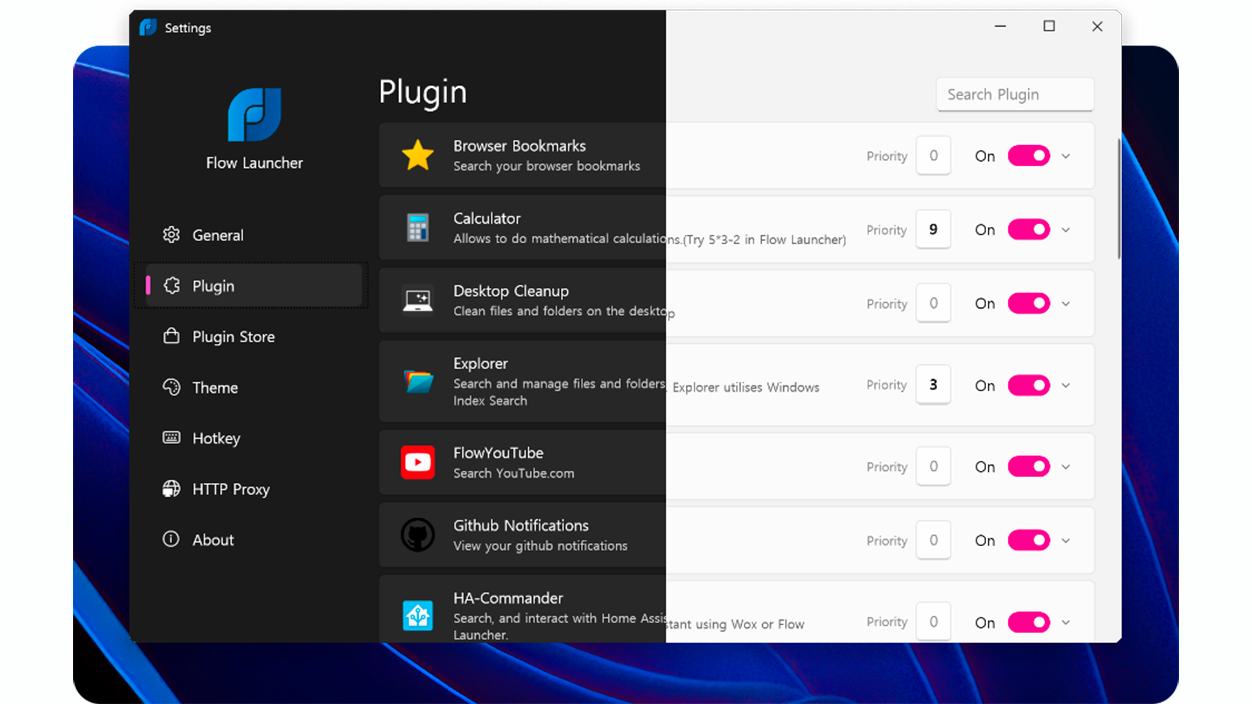Maximize the Settings window

(1049, 27)
